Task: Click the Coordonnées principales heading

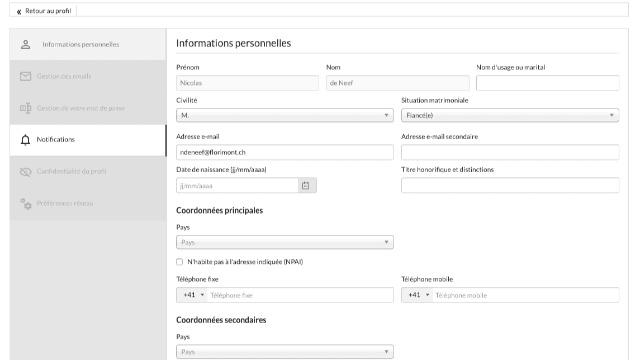Action: coord(220,211)
